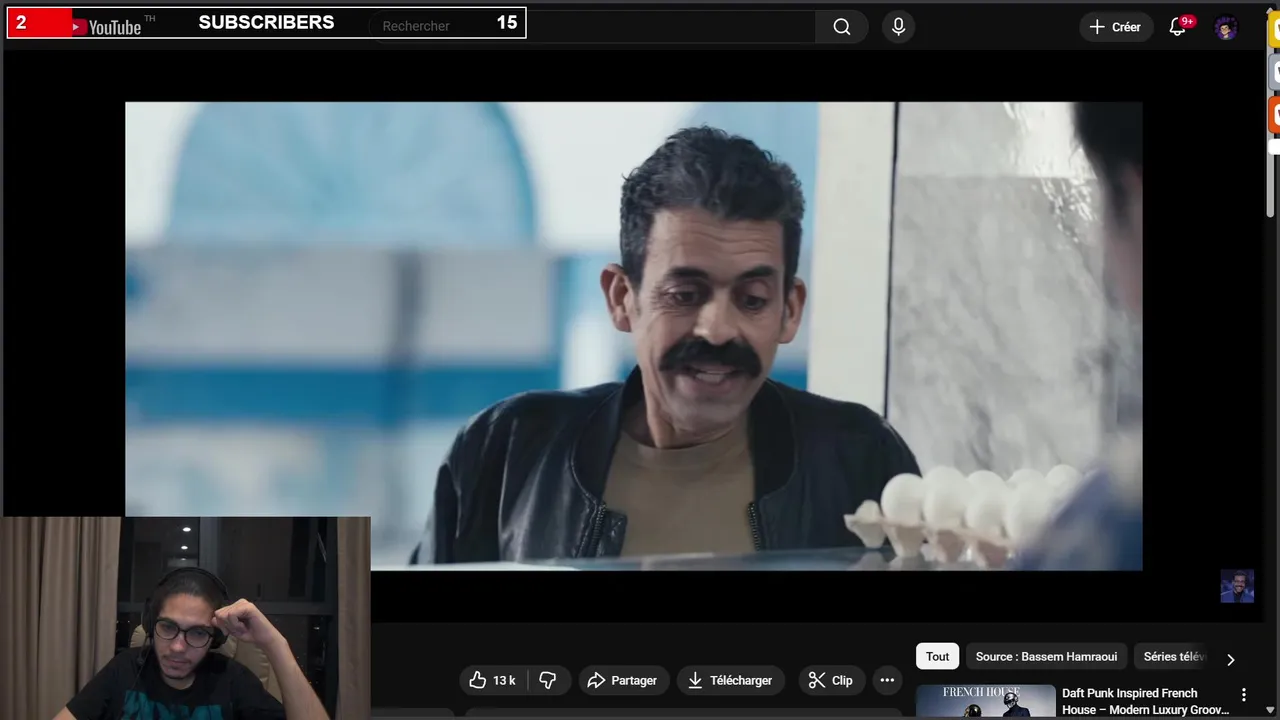The image size is (1280, 720).
Task: Open account avatar menu
Action: 1226,28
